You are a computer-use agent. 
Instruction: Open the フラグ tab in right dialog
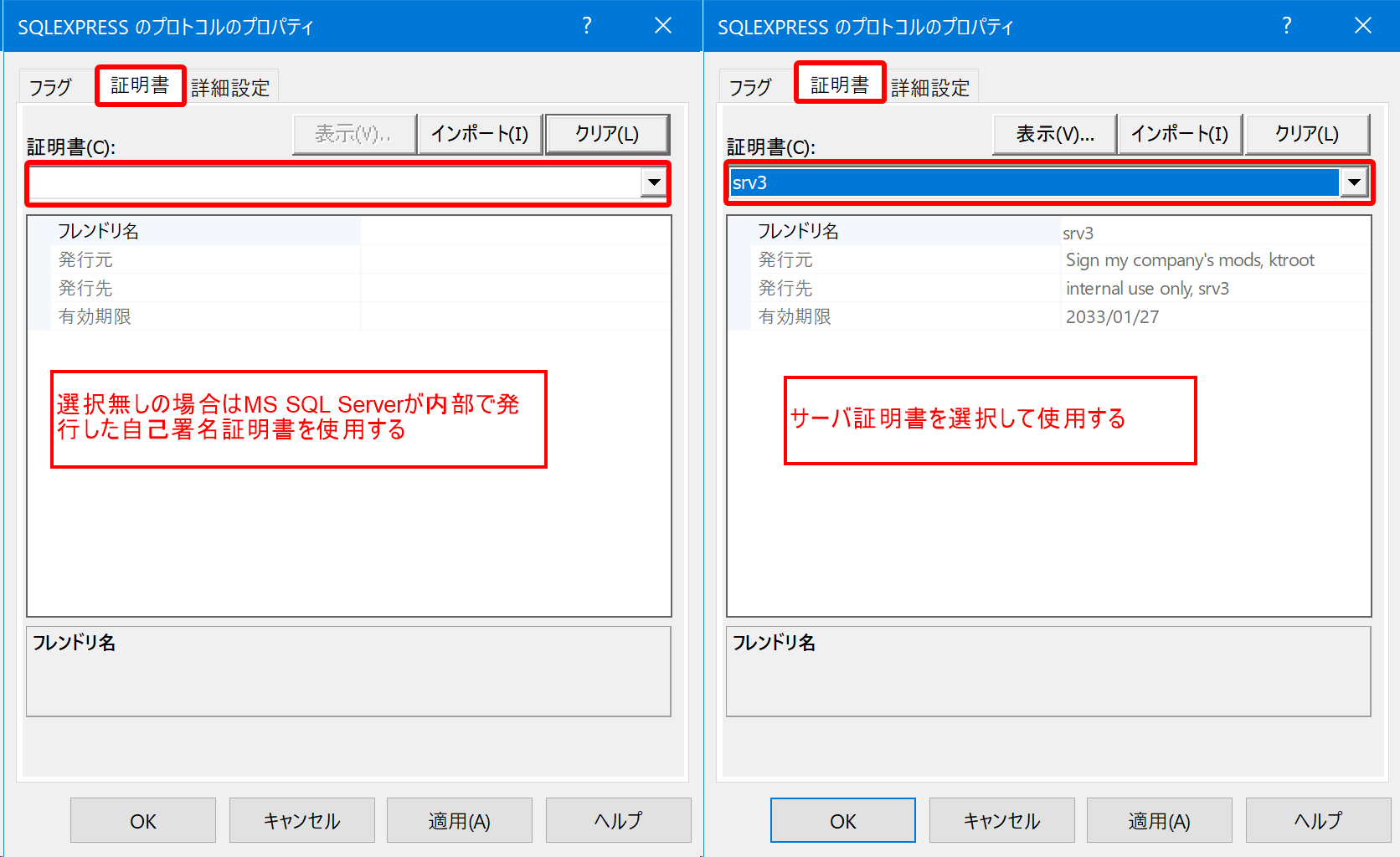pyautogui.click(x=751, y=87)
